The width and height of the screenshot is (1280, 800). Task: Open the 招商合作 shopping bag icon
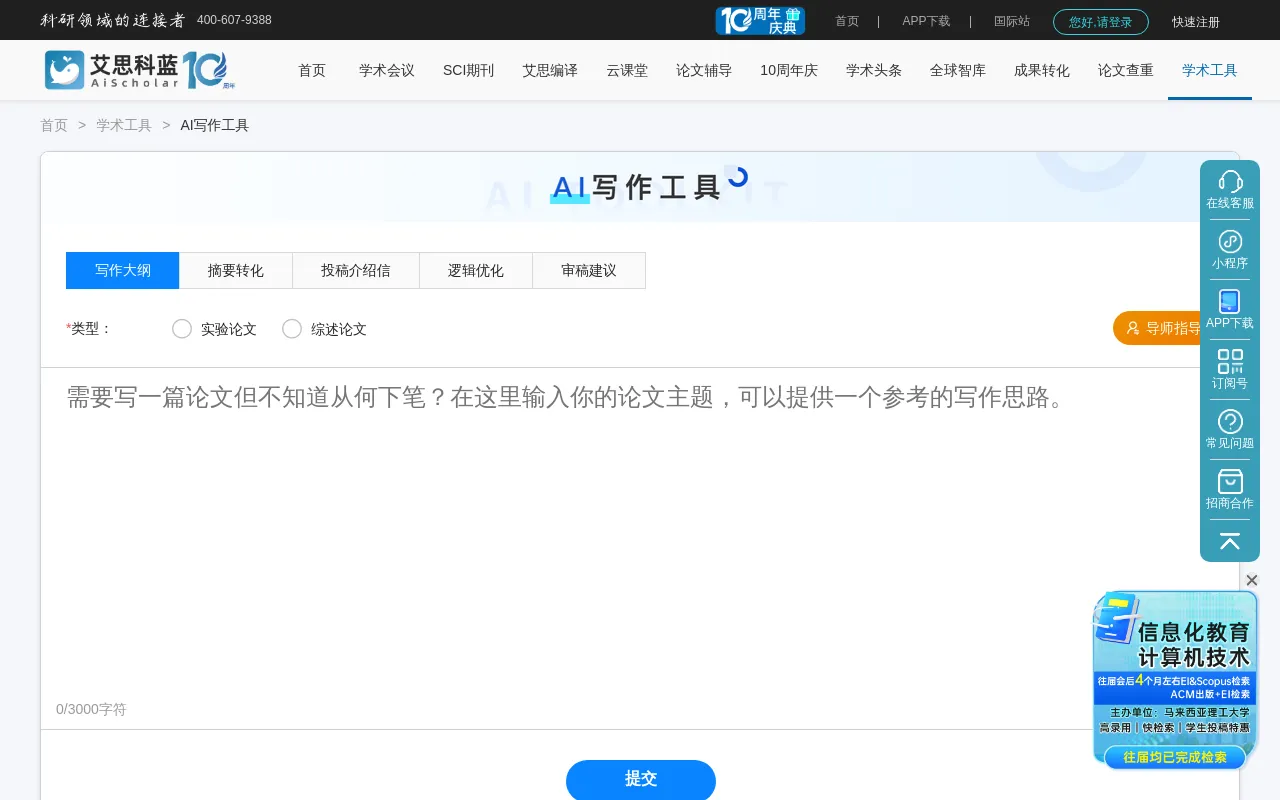[1230, 482]
